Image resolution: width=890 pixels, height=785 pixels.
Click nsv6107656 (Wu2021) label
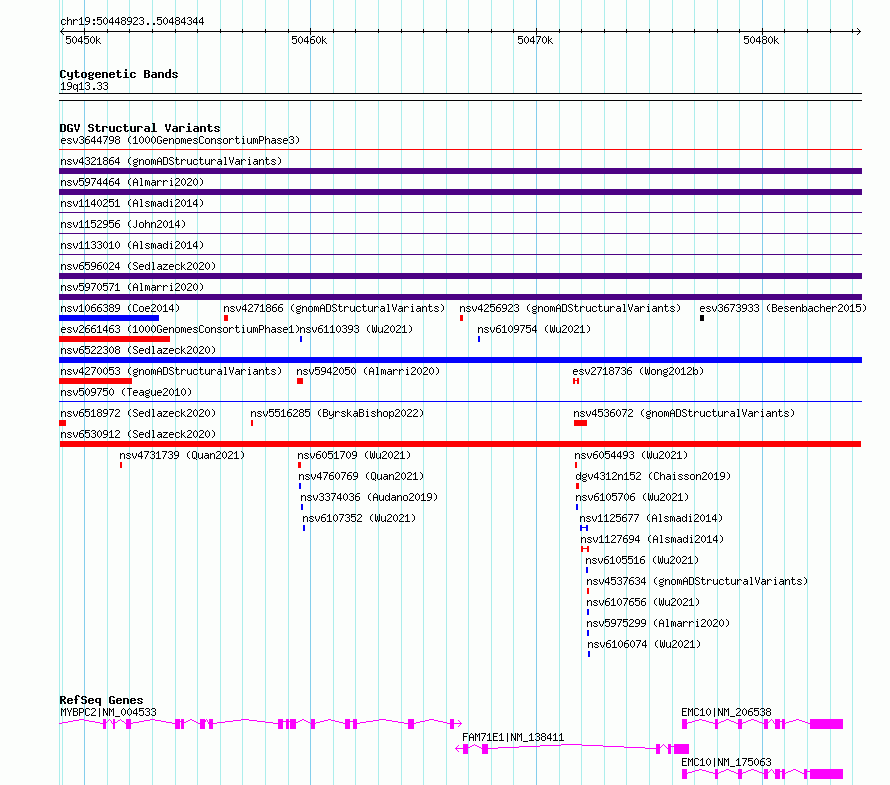[643, 602]
